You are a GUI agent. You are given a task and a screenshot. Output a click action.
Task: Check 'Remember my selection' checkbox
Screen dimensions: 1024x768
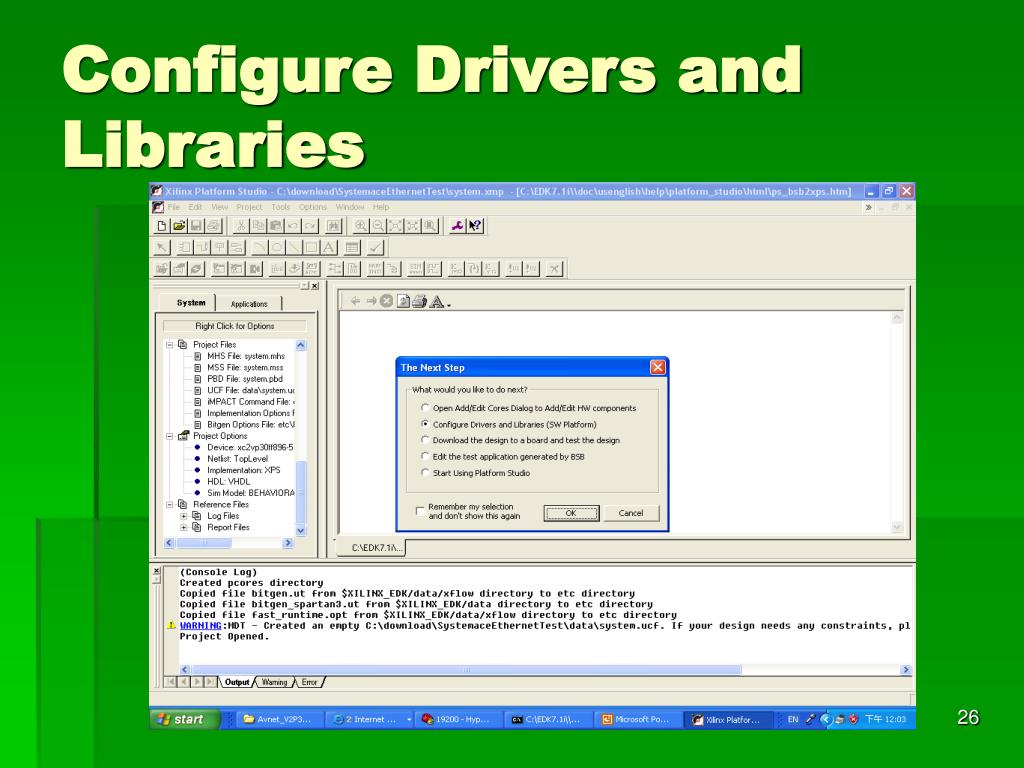coord(420,511)
